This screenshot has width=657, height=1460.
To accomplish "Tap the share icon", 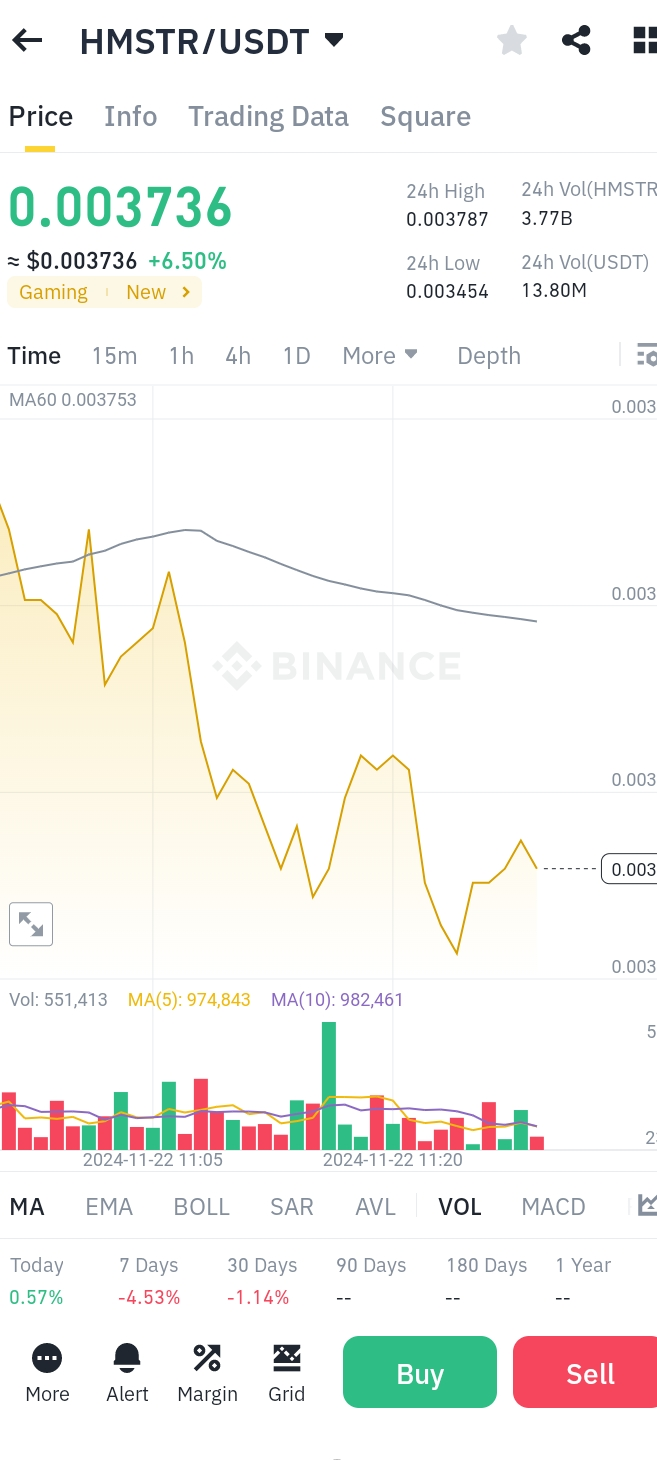I will point(576,41).
